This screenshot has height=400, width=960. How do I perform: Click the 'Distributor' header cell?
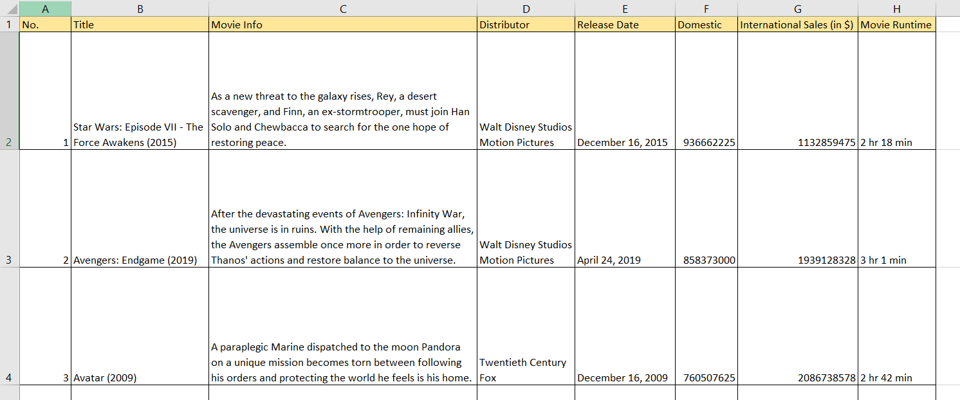click(526, 25)
